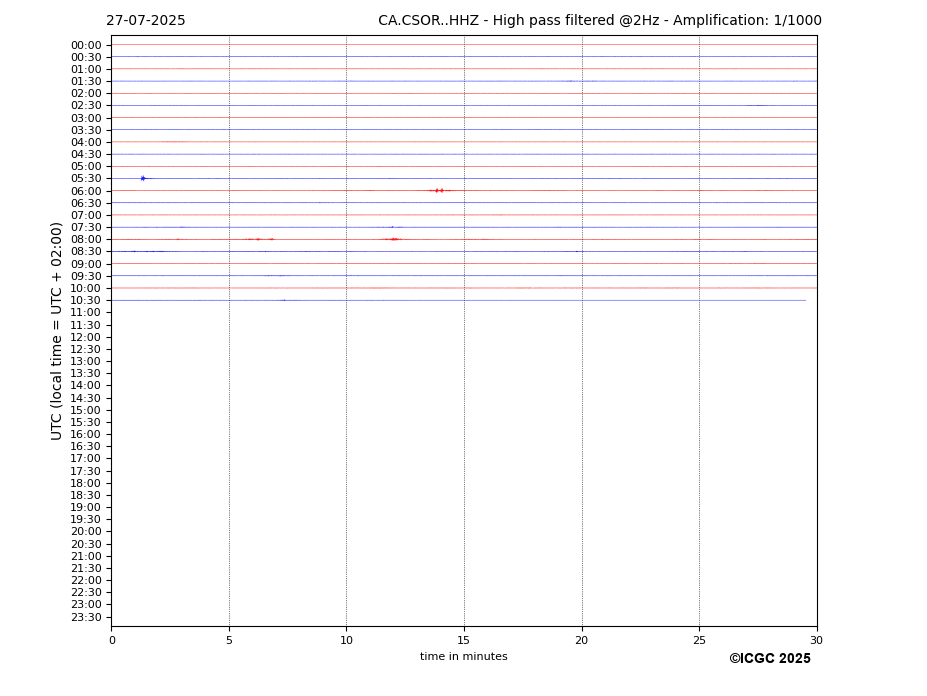Select the 10:00 row label
927x696 pixels.
tap(86, 289)
